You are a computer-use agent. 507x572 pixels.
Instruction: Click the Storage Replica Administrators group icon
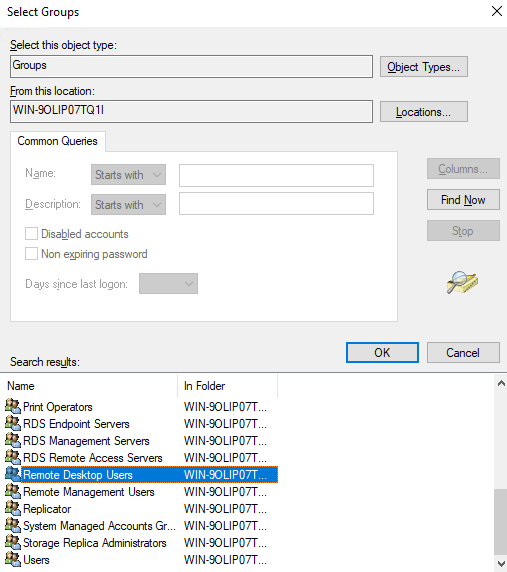[x=13, y=542]
